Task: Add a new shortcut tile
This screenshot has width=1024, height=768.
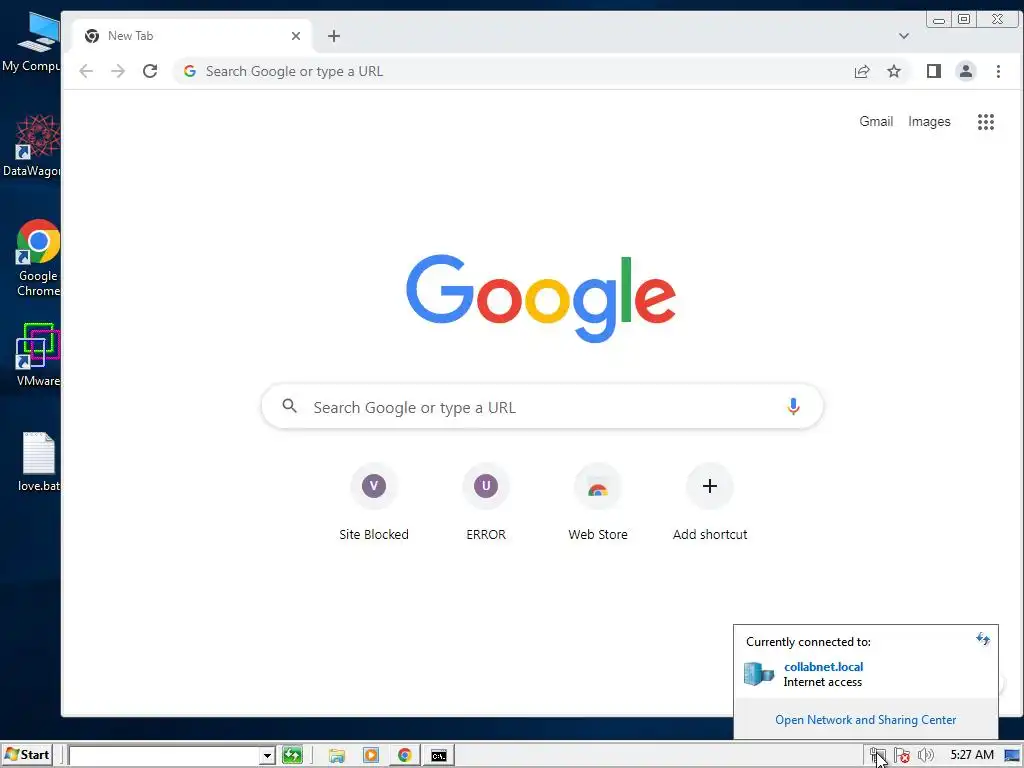Action: 710,503
